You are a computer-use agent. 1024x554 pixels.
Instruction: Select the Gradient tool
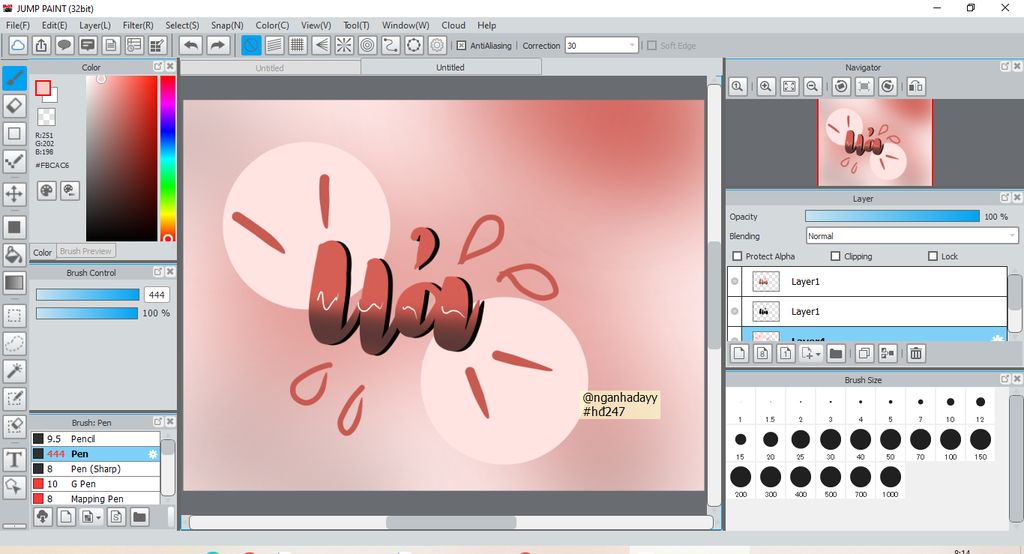point(14,284)
